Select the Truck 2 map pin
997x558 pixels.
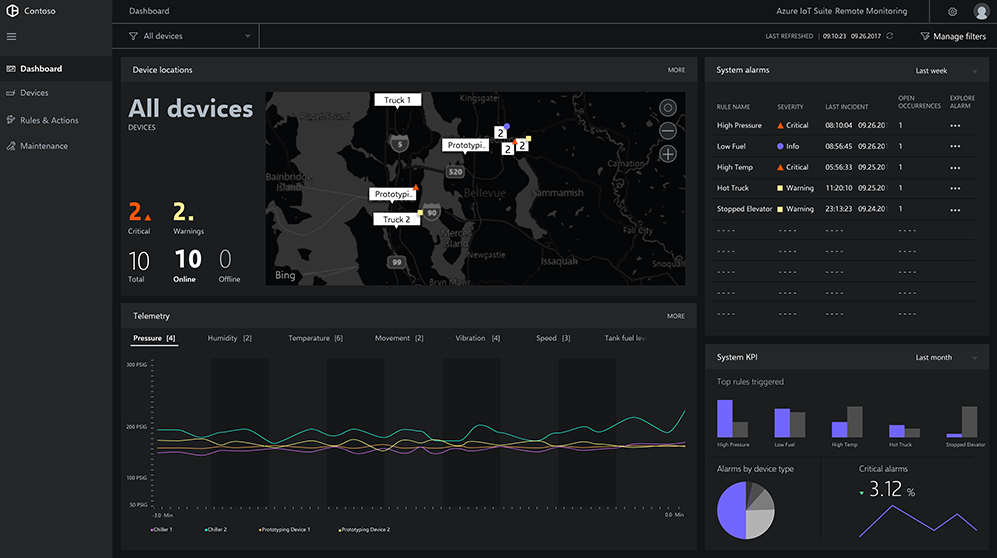pos(396,219)
